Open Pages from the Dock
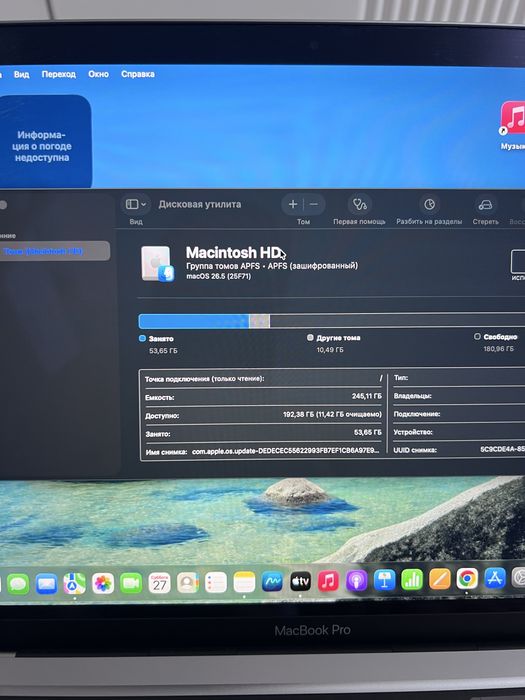This screenshot has height=700, width=525. click(x=440, y=579)
